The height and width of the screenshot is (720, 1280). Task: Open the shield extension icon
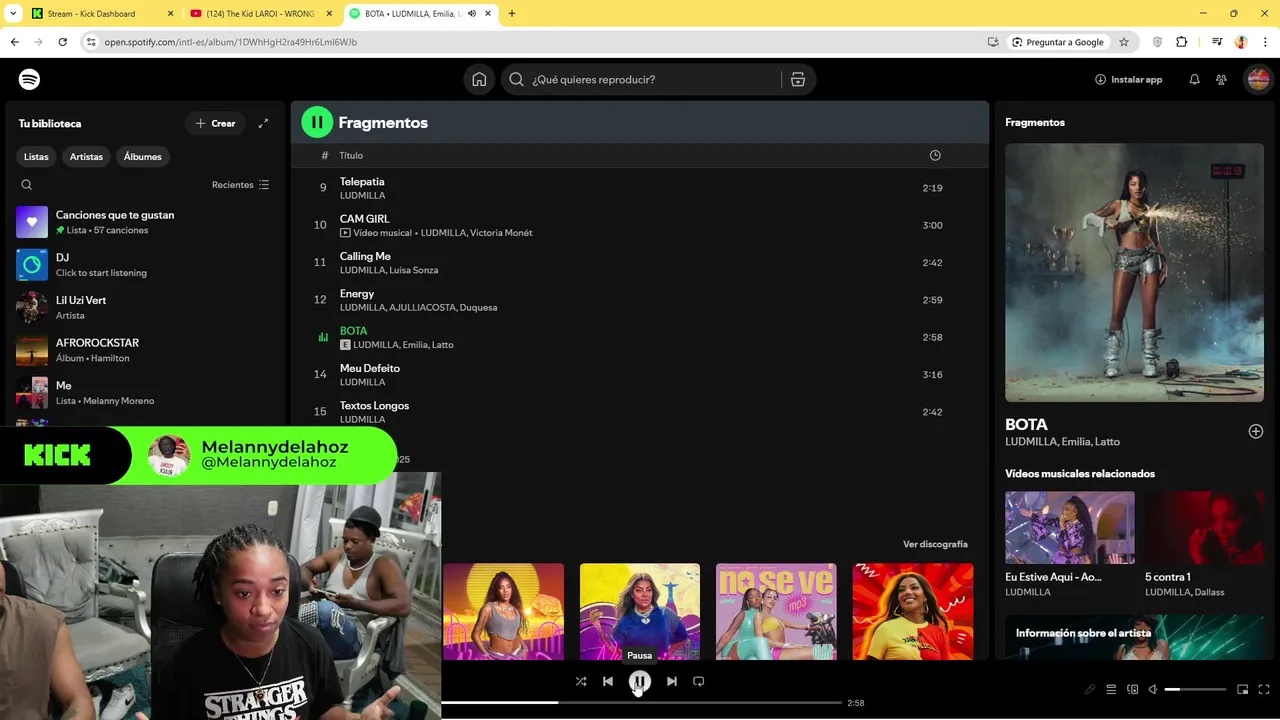tap(1158, 42)
